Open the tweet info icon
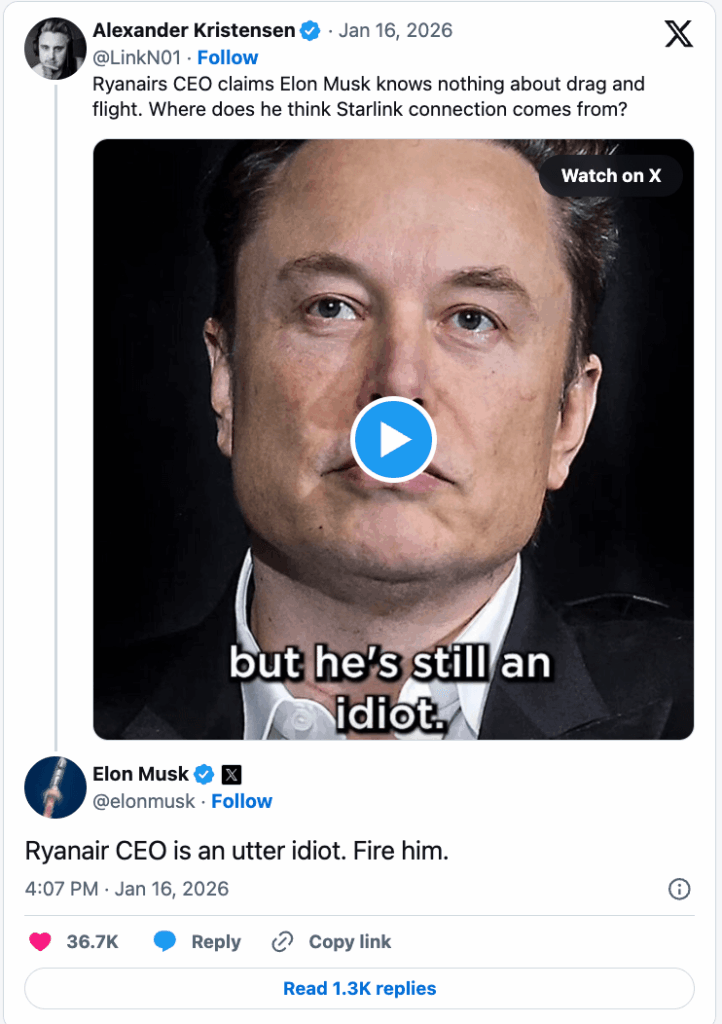 [x=679, y=889]
